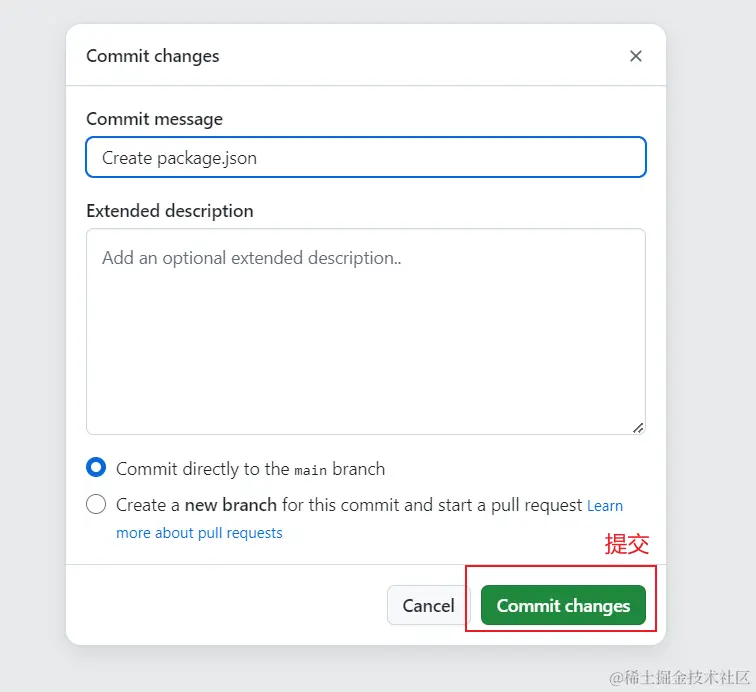
Task: Click the monospace 'main' branch name
Action: 310,469
